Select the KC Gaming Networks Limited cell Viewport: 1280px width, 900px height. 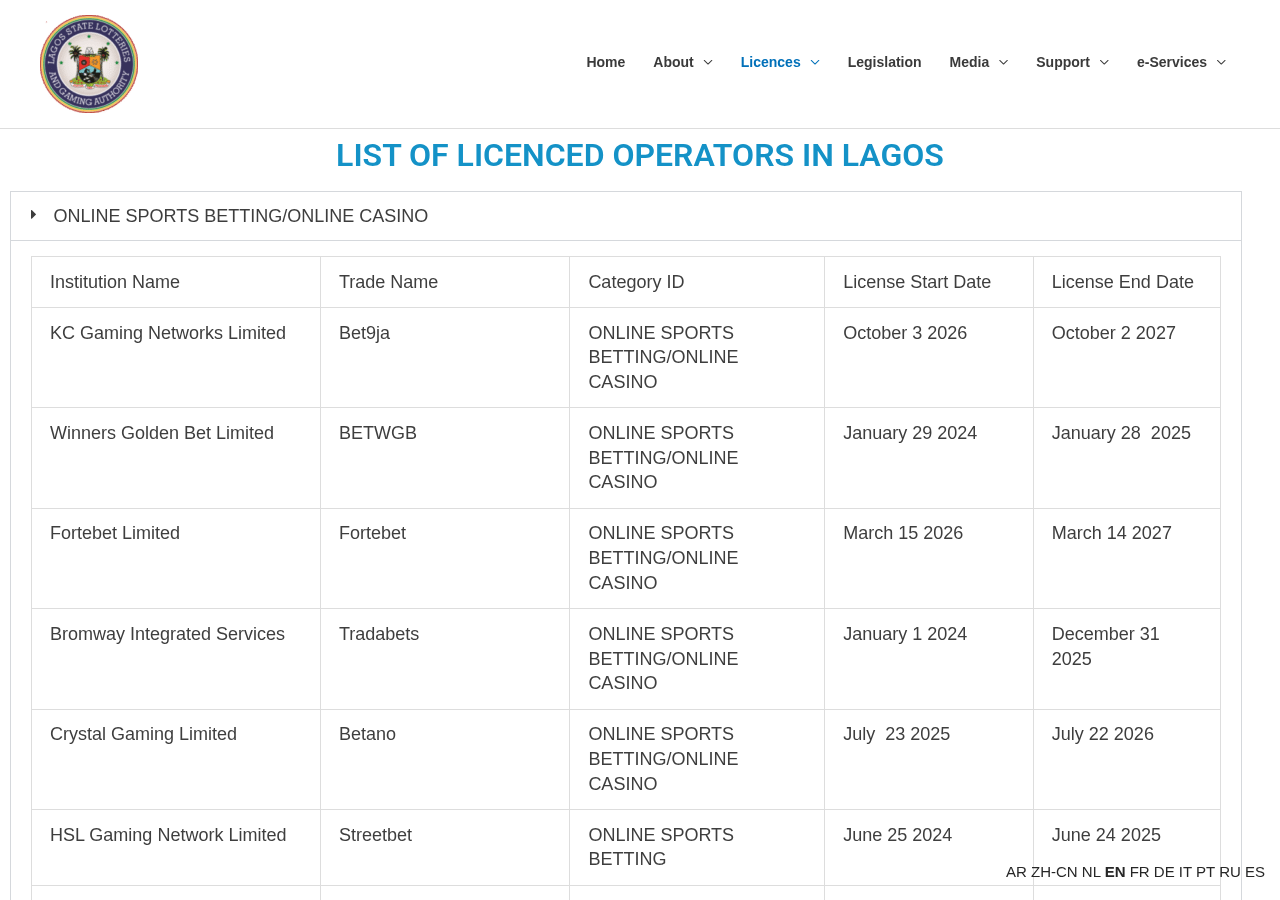176,358
